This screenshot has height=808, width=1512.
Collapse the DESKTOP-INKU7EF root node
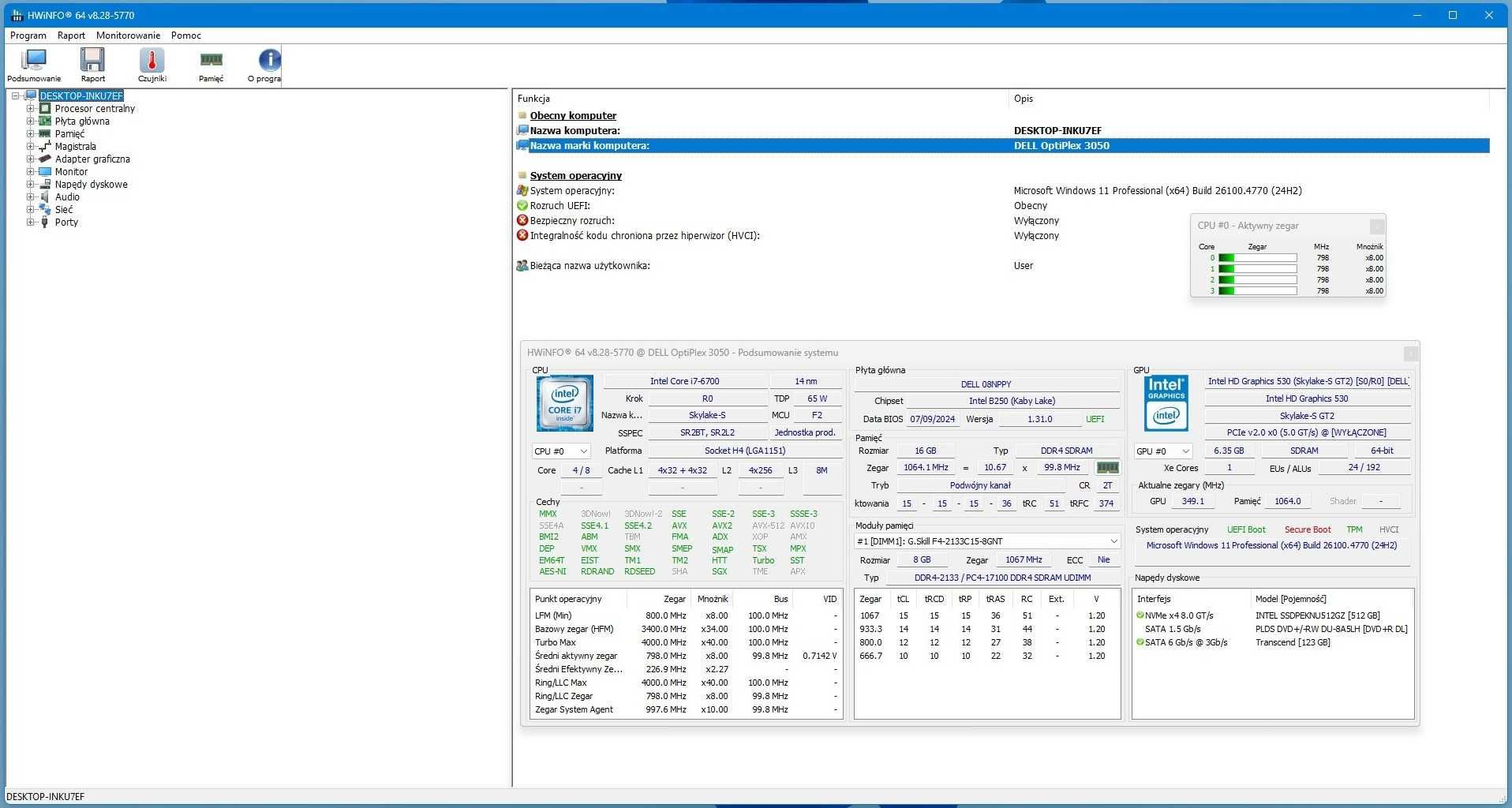coord(16,96)
